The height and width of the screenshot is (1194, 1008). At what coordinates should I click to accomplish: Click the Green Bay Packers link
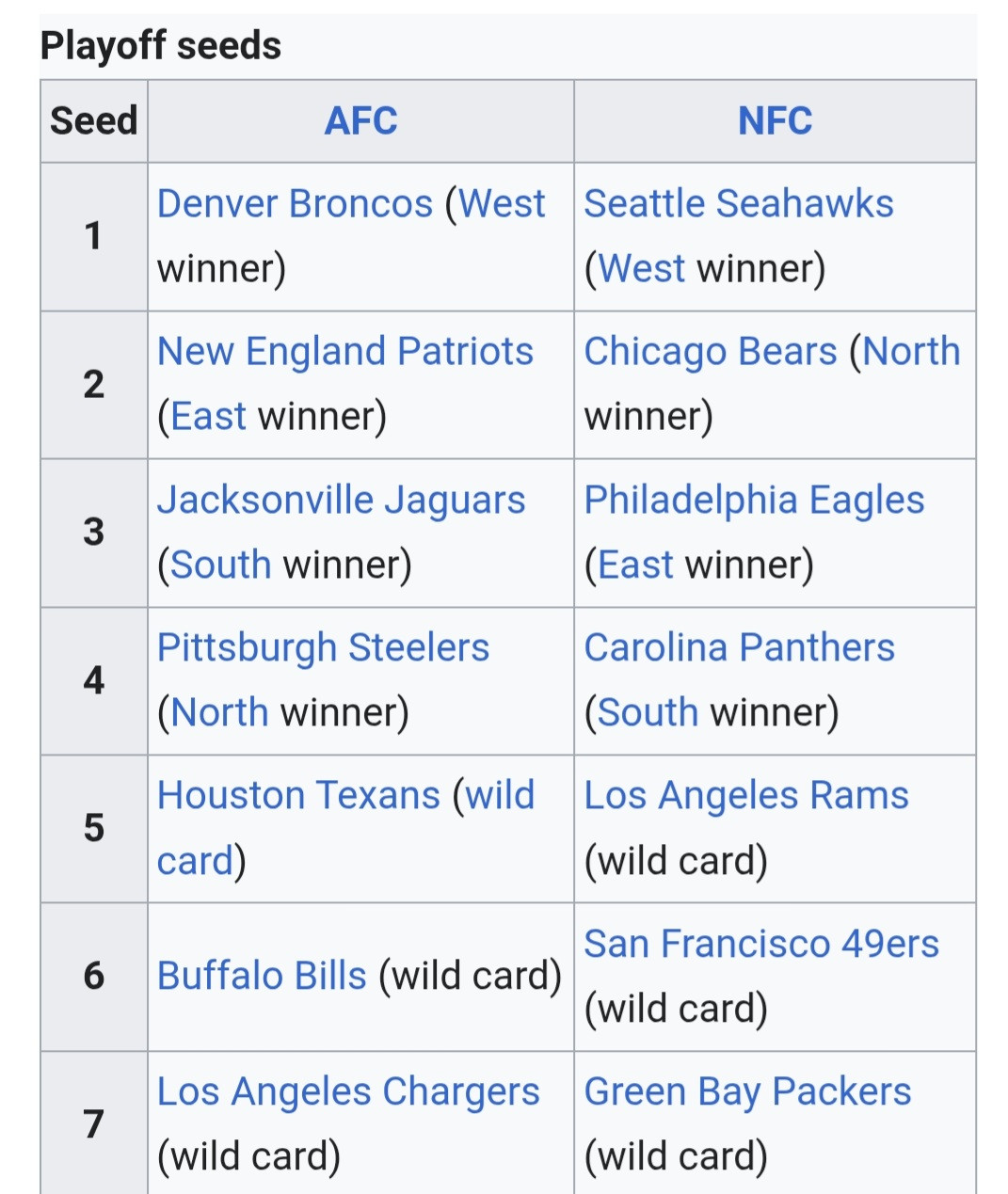[747, 1092]
